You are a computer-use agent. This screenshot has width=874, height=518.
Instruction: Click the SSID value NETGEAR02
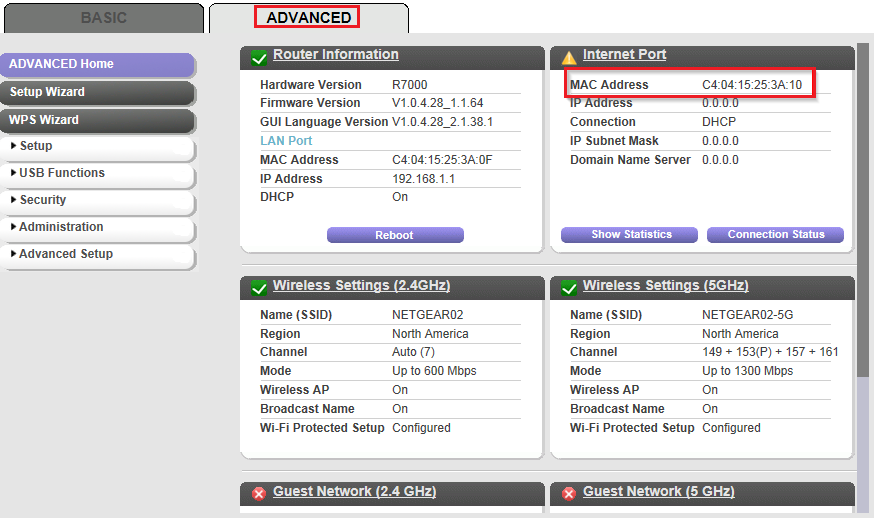[x=428, y=315]
